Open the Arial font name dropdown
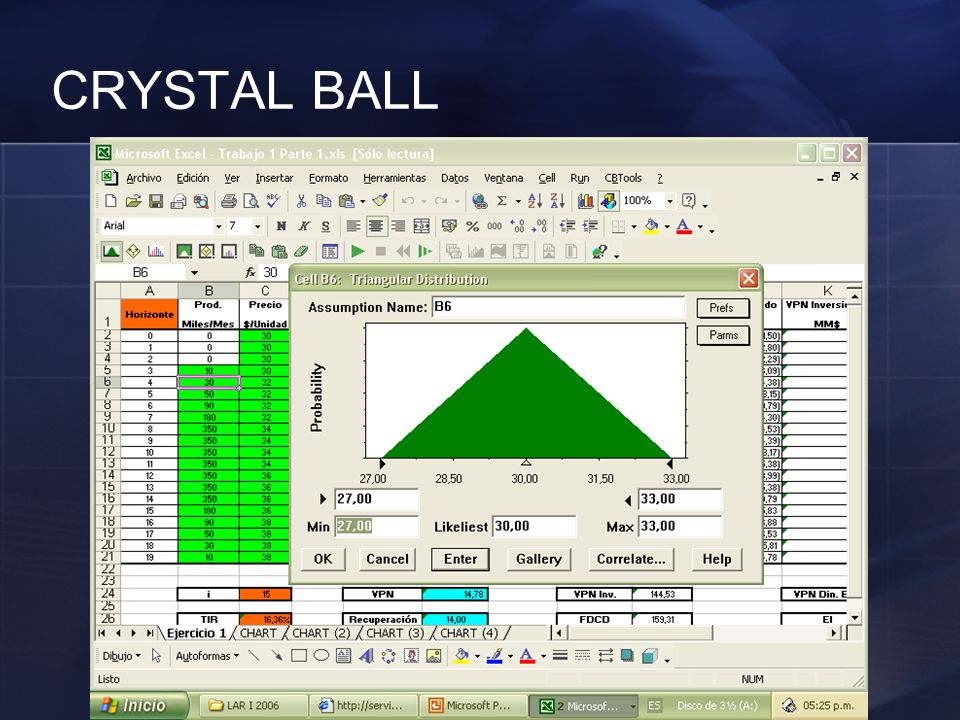The image size is (960, 720). (x=219, y=227)
